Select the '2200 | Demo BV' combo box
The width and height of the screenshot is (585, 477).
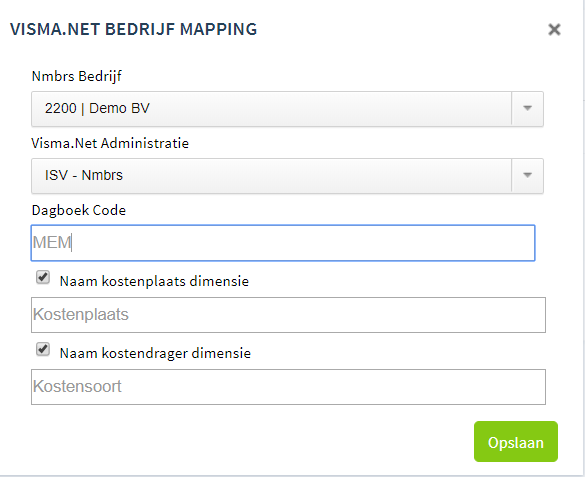click(x=287, y=109)
